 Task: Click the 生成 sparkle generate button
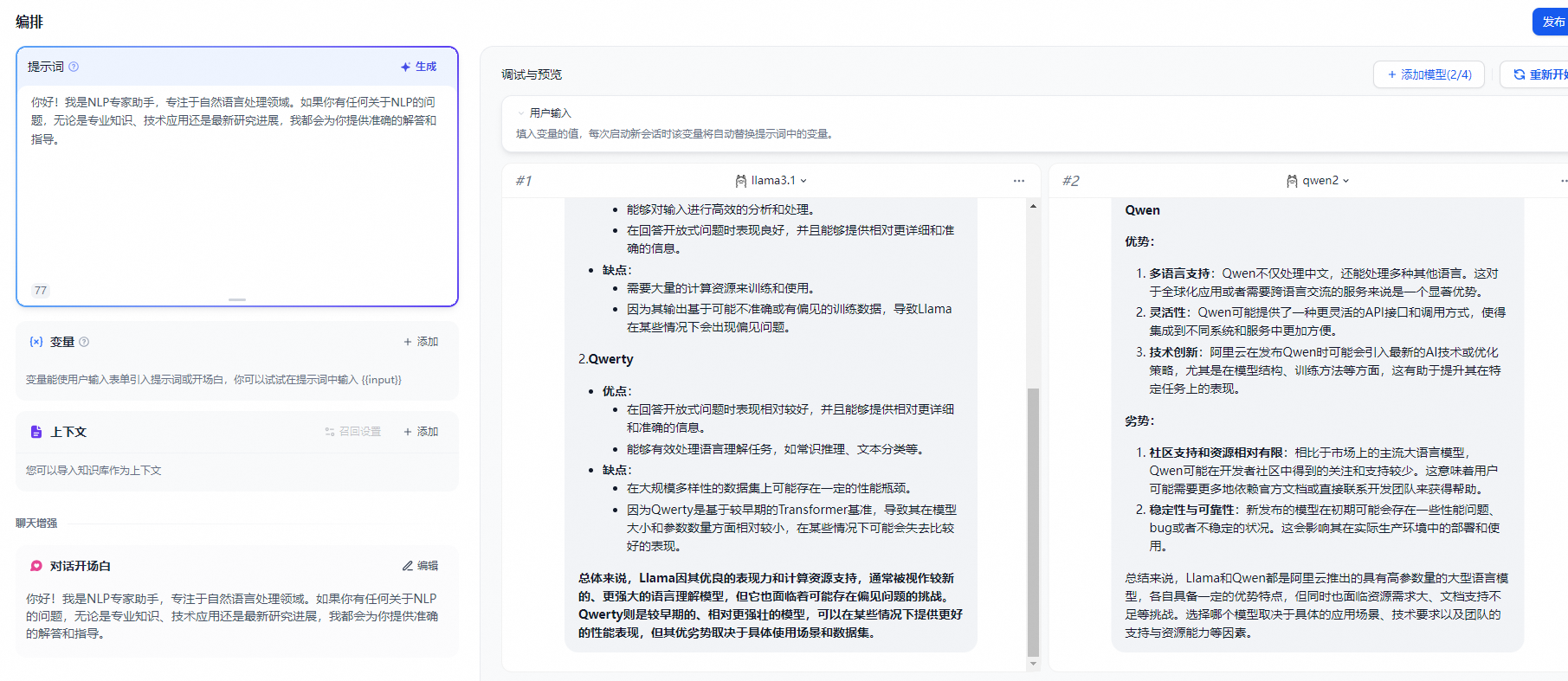(x=418, y=67)
